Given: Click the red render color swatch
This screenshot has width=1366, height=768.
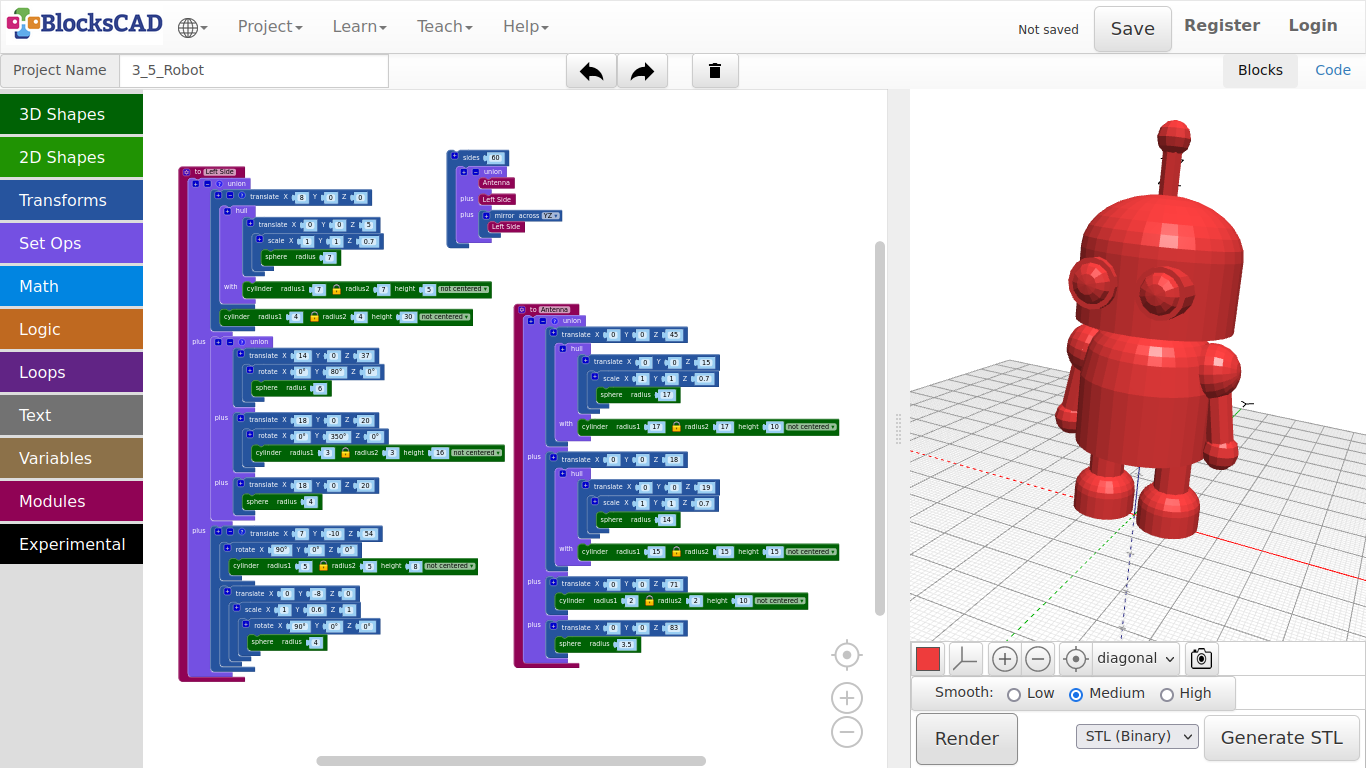Looking at the screenshot, I should point(928,659).
